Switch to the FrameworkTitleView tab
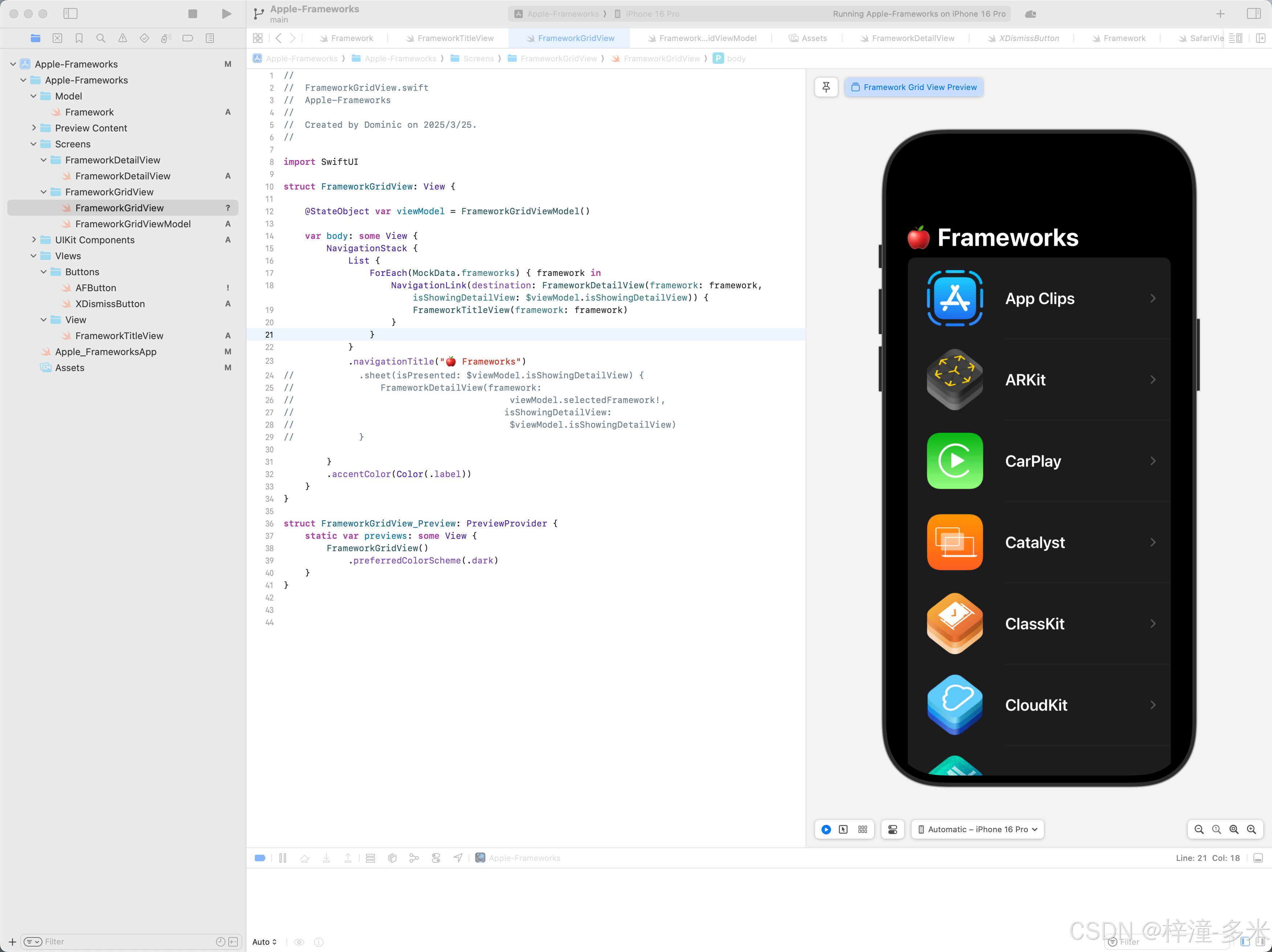 click(x=449, y=38)
